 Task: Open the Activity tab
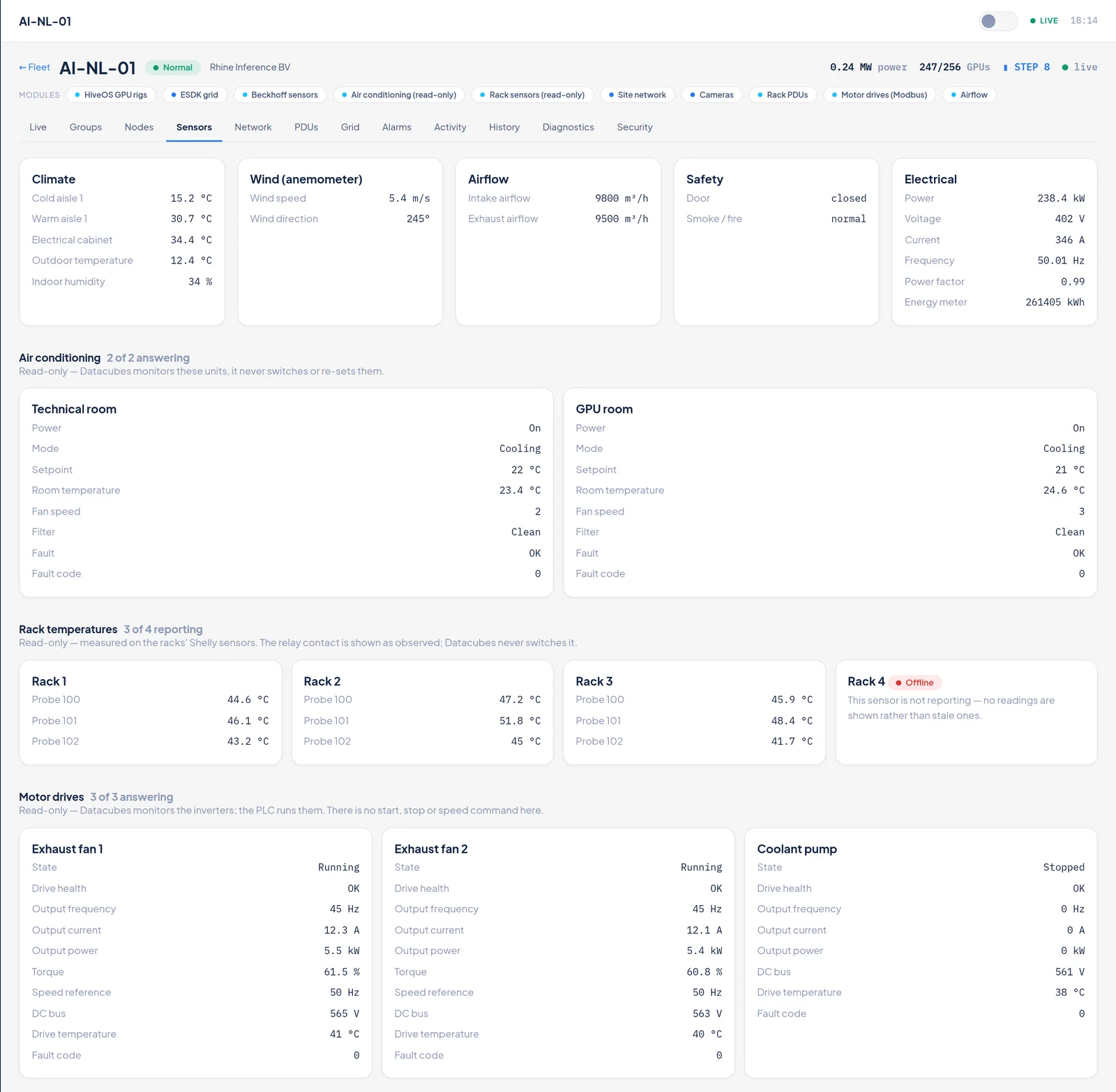450,127
